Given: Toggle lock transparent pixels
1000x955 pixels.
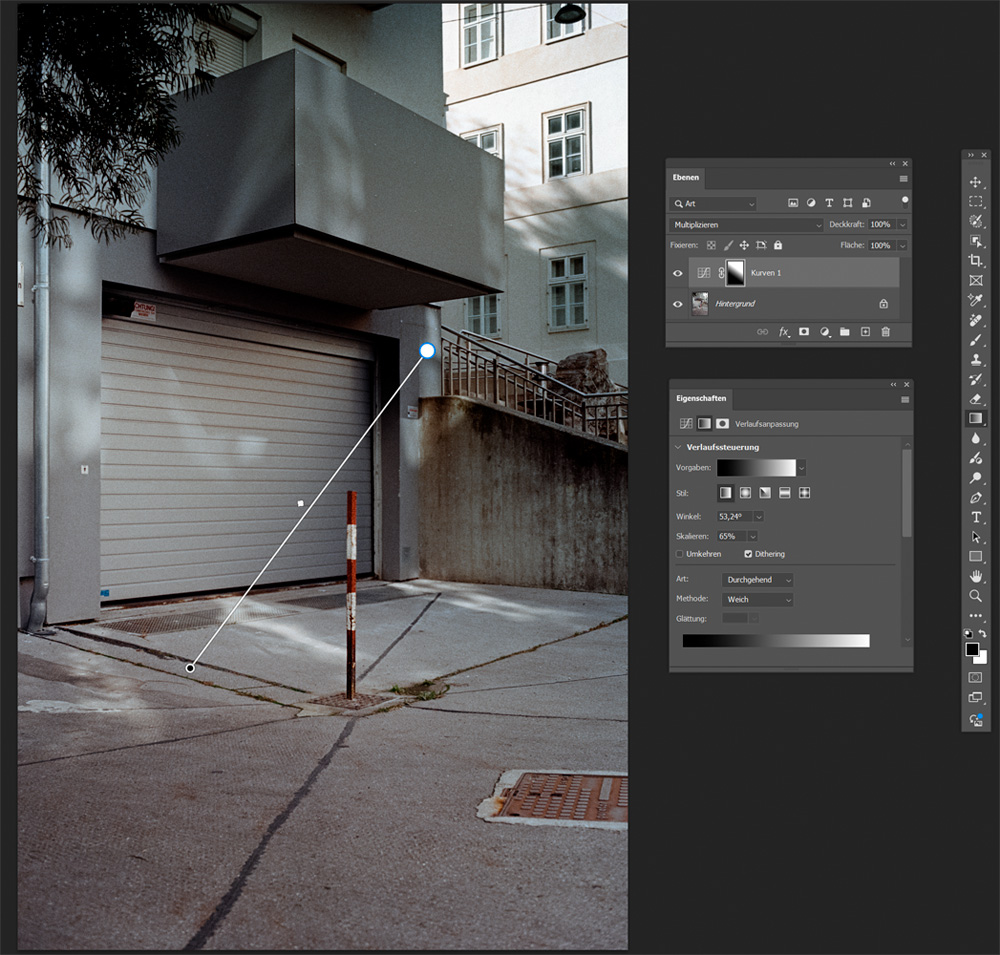Looking at the screenshot, I should coord(711,245).
